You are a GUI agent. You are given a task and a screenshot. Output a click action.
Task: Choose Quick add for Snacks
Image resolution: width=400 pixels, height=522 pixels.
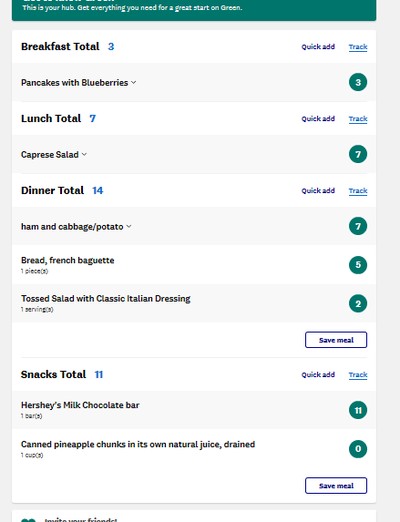(318, 375)
